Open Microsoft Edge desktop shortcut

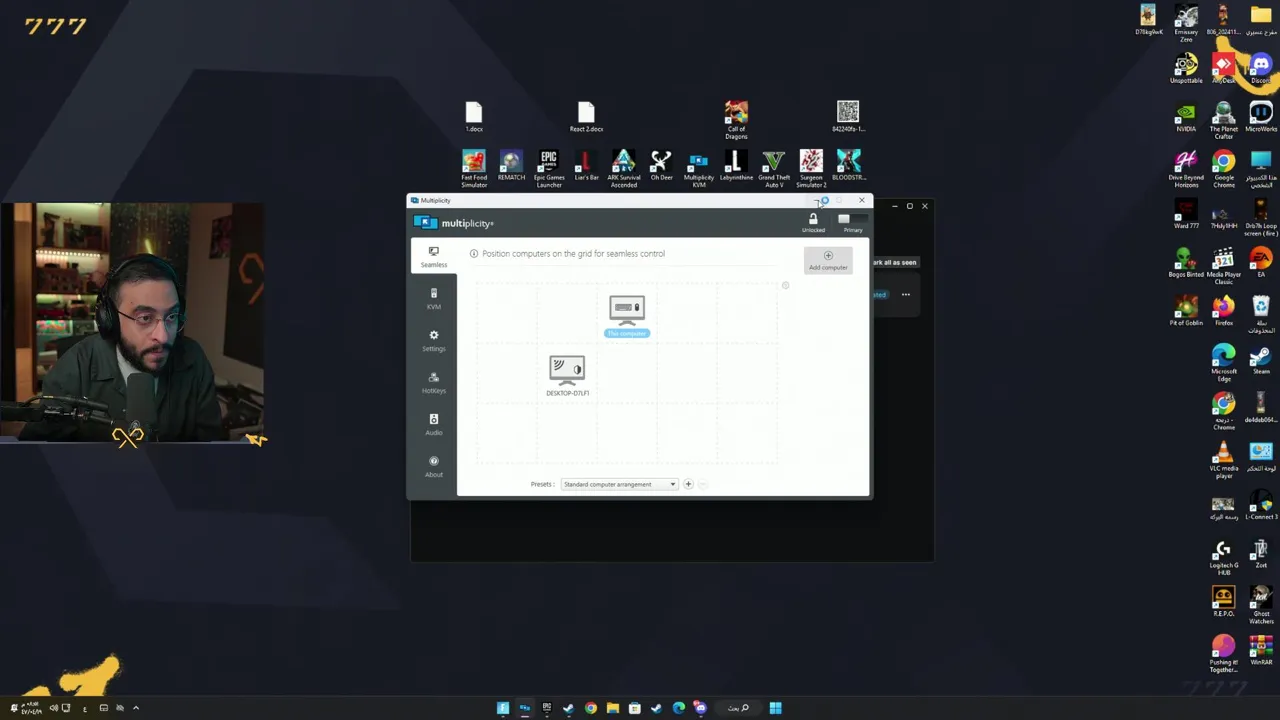point(1224,362)
